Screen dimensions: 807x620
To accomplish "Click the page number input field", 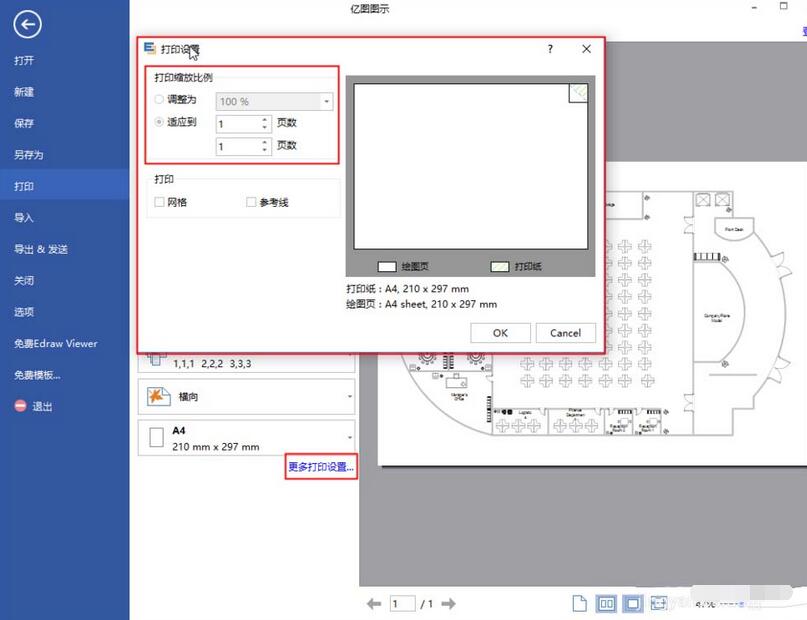I will 402,604.
